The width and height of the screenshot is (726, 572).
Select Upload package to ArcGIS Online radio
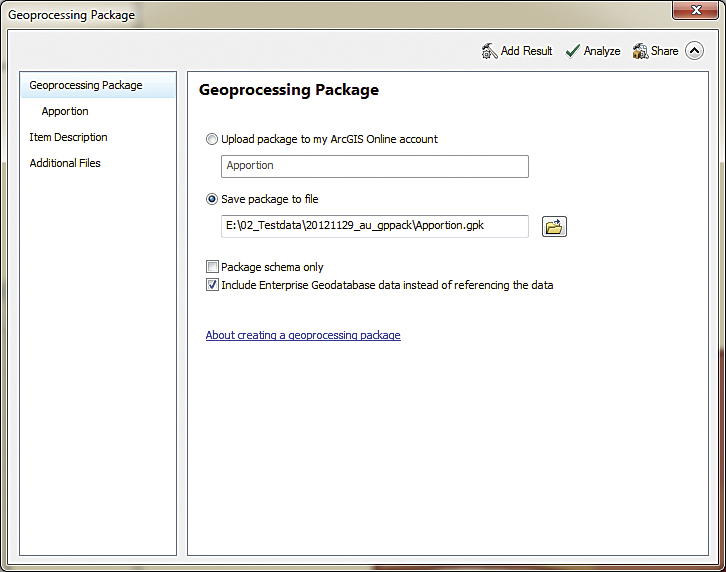212,140
